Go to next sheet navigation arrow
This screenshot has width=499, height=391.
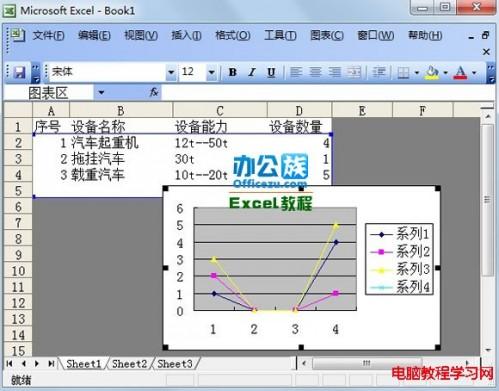tap(37, 364)
